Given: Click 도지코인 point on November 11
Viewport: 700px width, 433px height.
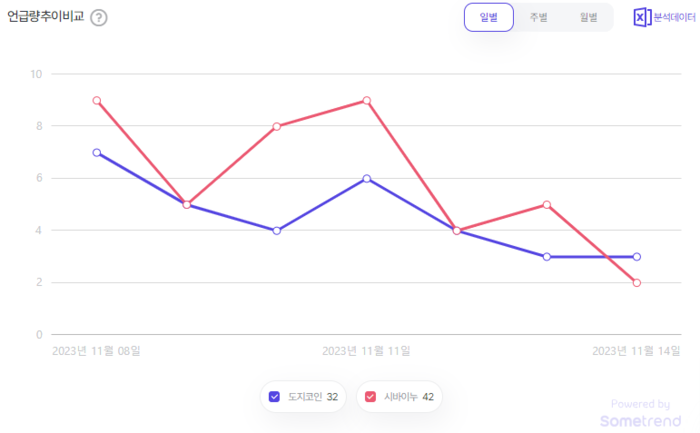Looking at the screenshot, I should tap(367, 179).
